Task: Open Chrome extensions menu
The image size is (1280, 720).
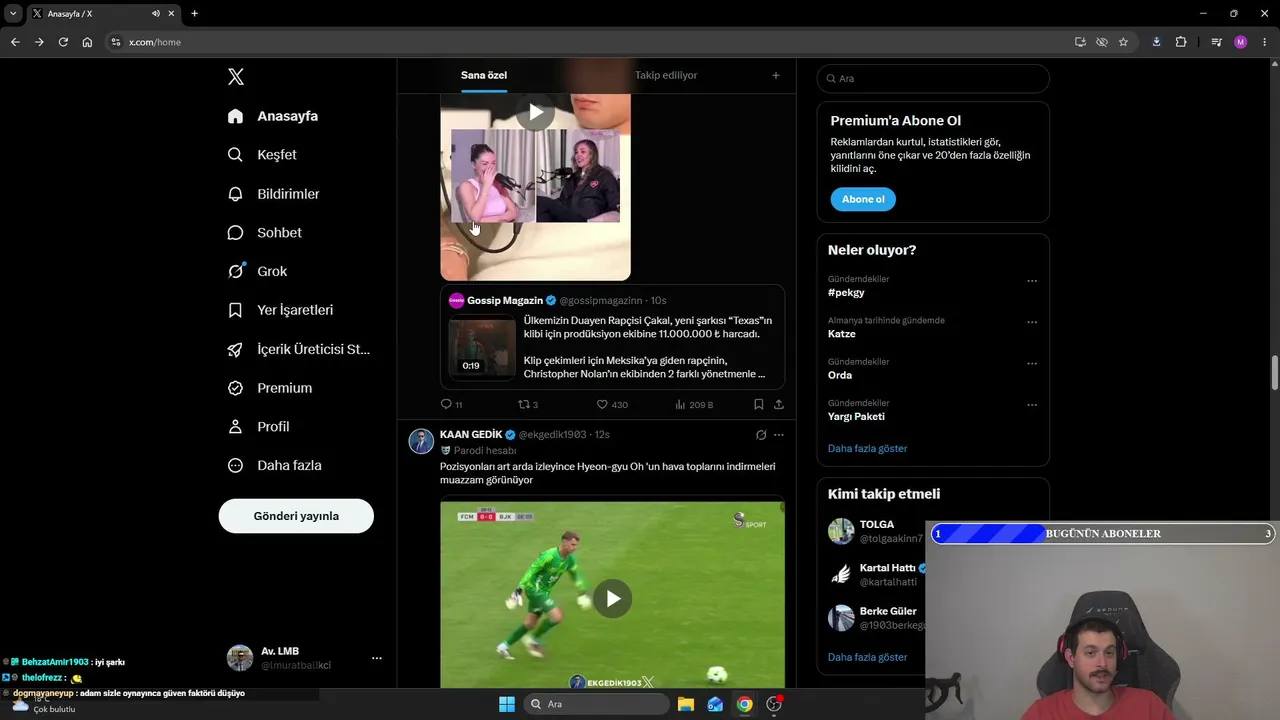Action: [x=1181, y=42]
